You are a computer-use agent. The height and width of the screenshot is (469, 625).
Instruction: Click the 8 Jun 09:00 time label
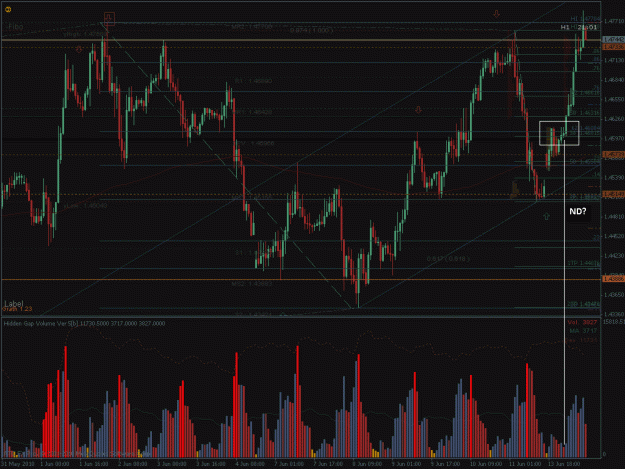pos(367,464)
